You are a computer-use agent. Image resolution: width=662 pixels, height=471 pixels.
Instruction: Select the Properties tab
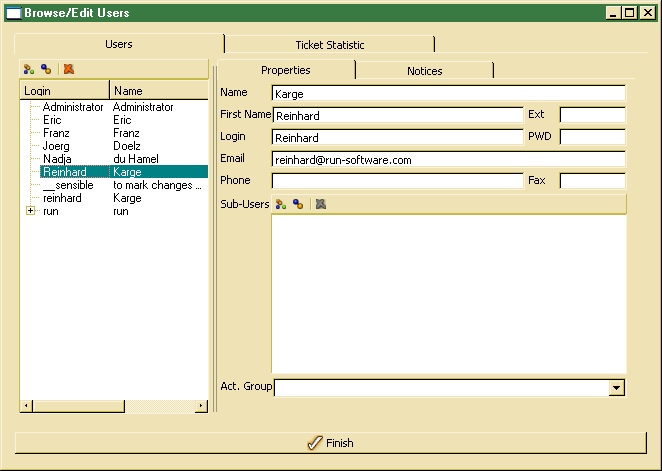point(285,70)
